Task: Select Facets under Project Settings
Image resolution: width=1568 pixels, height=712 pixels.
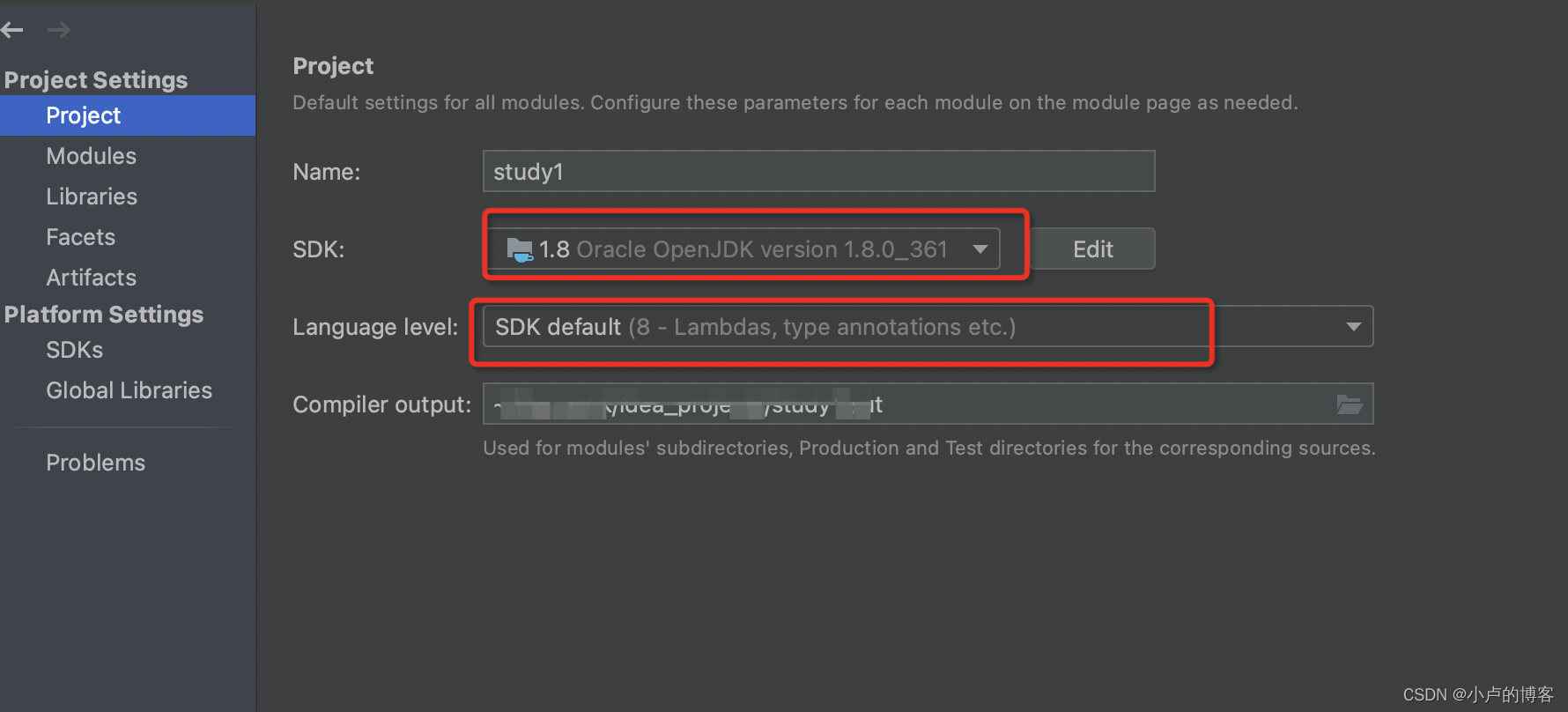Action: click(x=80, y=236)
